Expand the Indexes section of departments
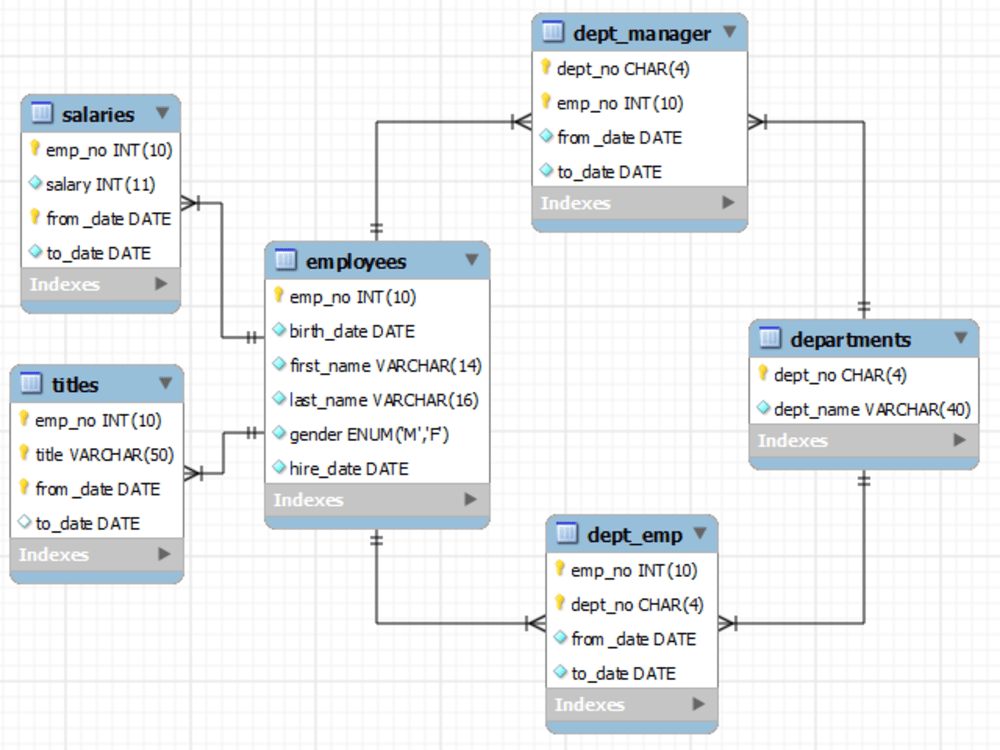The height and width of the screenshot is (750, 1000). [x=958, y=441]
